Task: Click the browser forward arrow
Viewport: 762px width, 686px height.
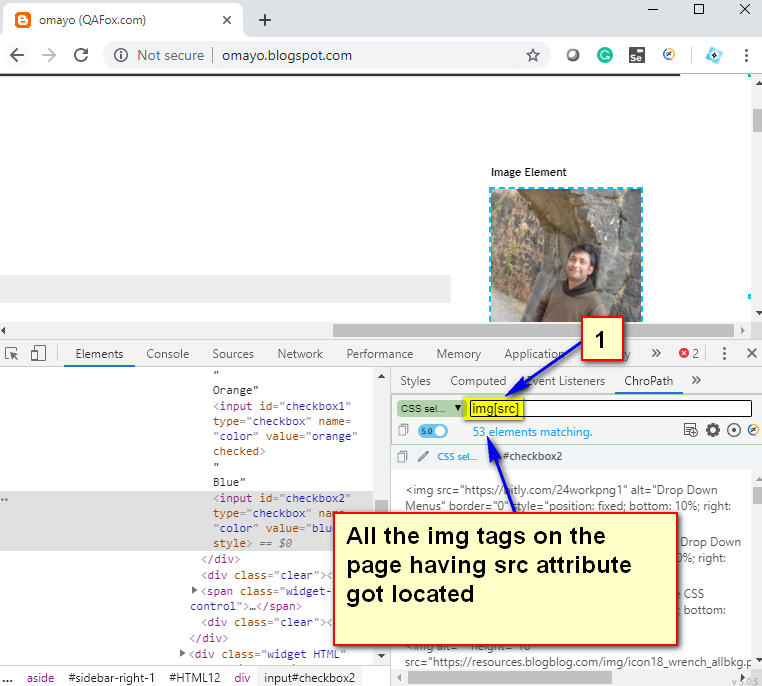Action: tap(49, 55)
